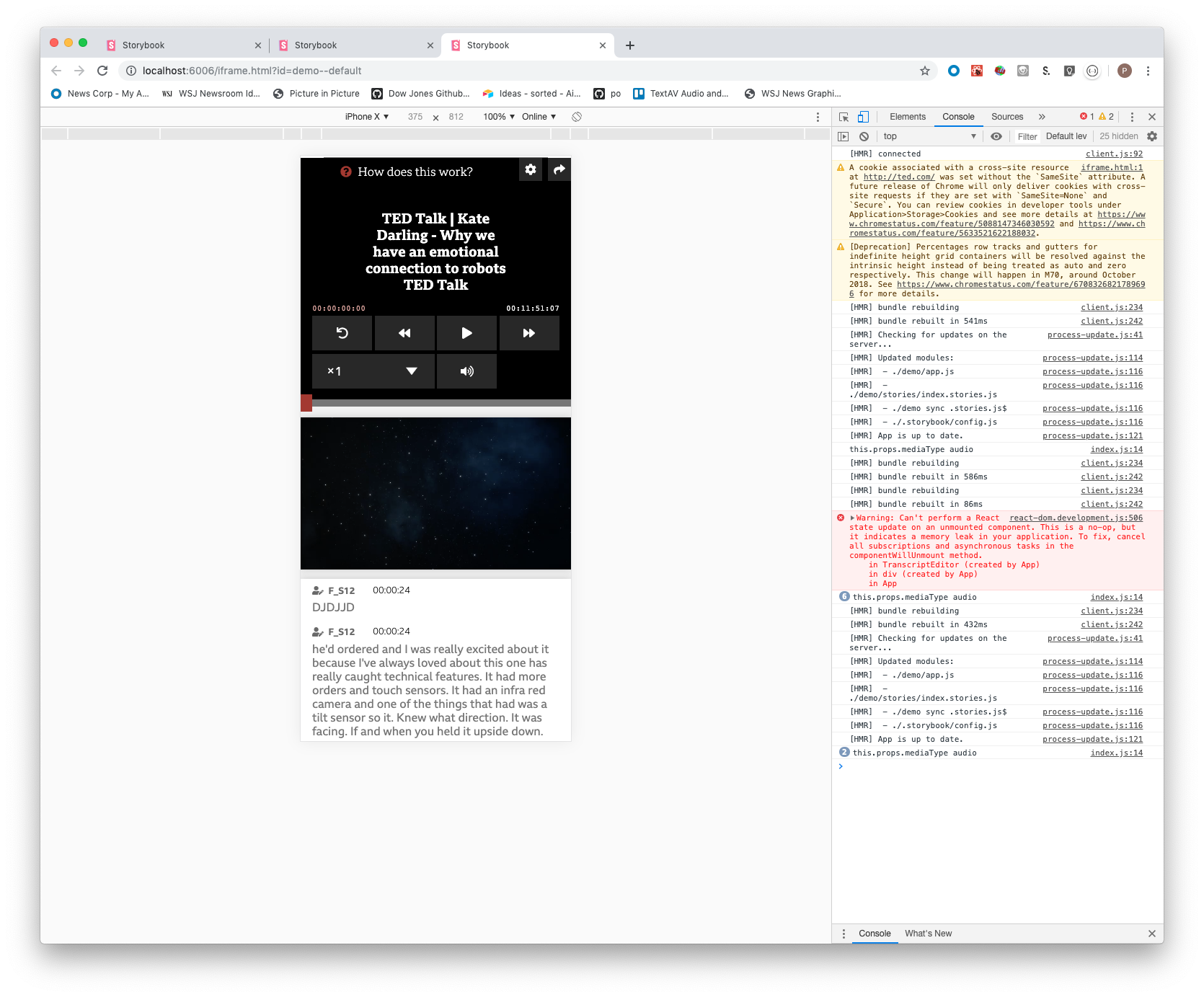Click the red playhead marker
This screenshot has height=997, width=1204.
[306, 403]
